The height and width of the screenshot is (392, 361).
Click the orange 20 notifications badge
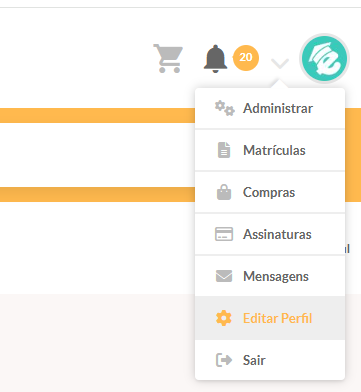[x=246, y=58]
